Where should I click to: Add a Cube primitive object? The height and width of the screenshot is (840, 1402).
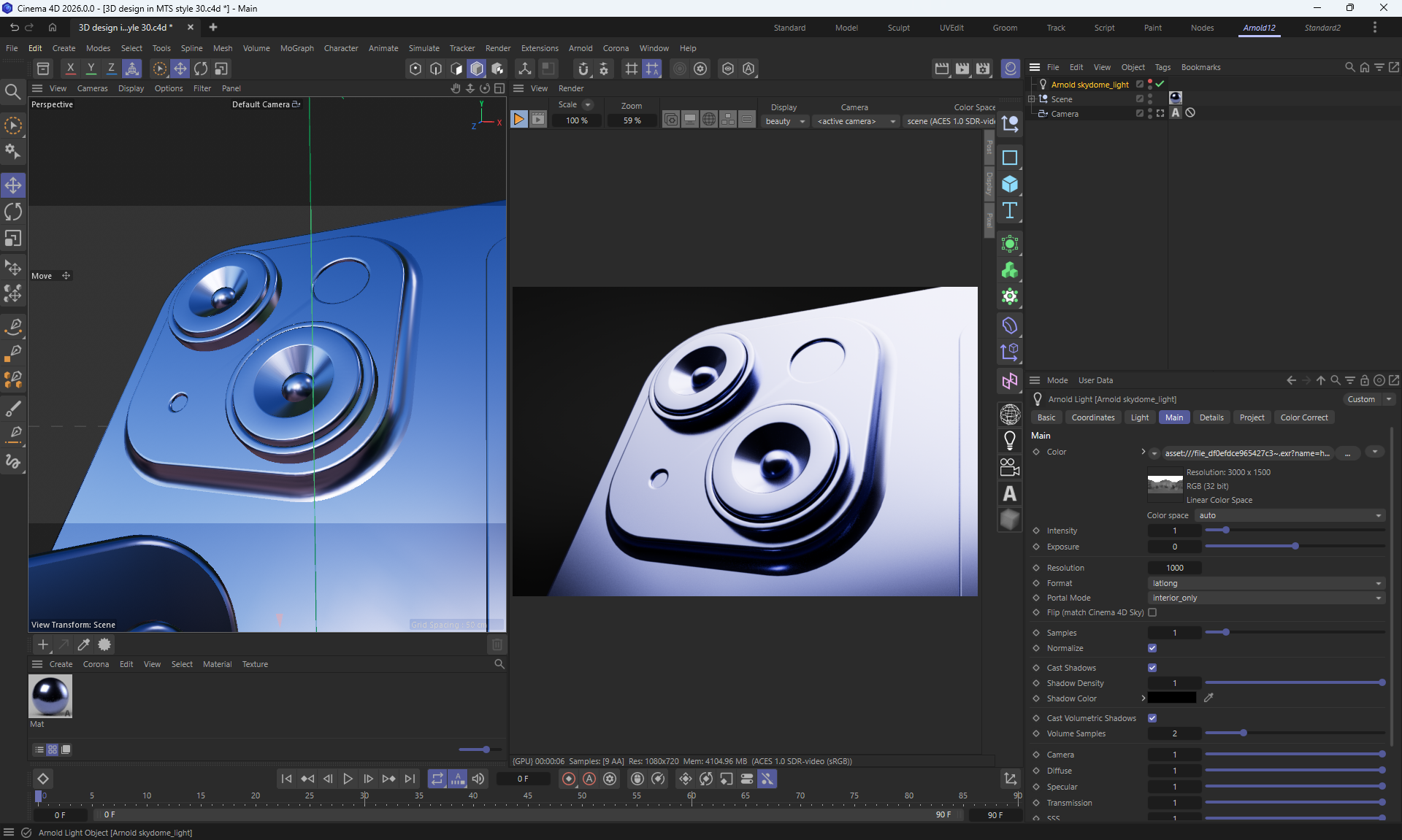[1009, 184]
